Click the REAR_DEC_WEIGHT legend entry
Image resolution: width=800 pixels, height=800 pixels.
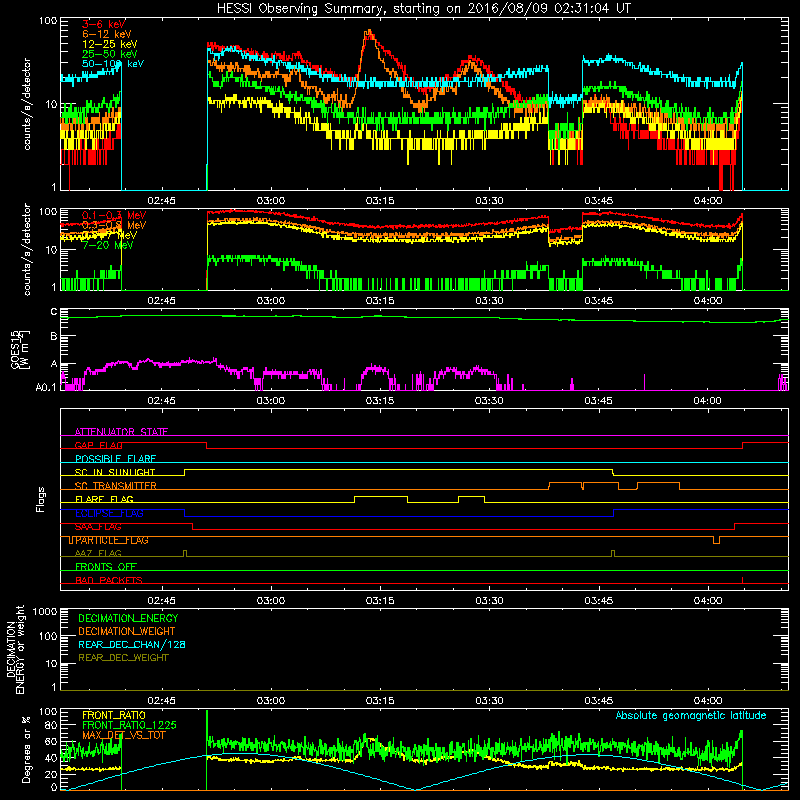pos(123,658)
